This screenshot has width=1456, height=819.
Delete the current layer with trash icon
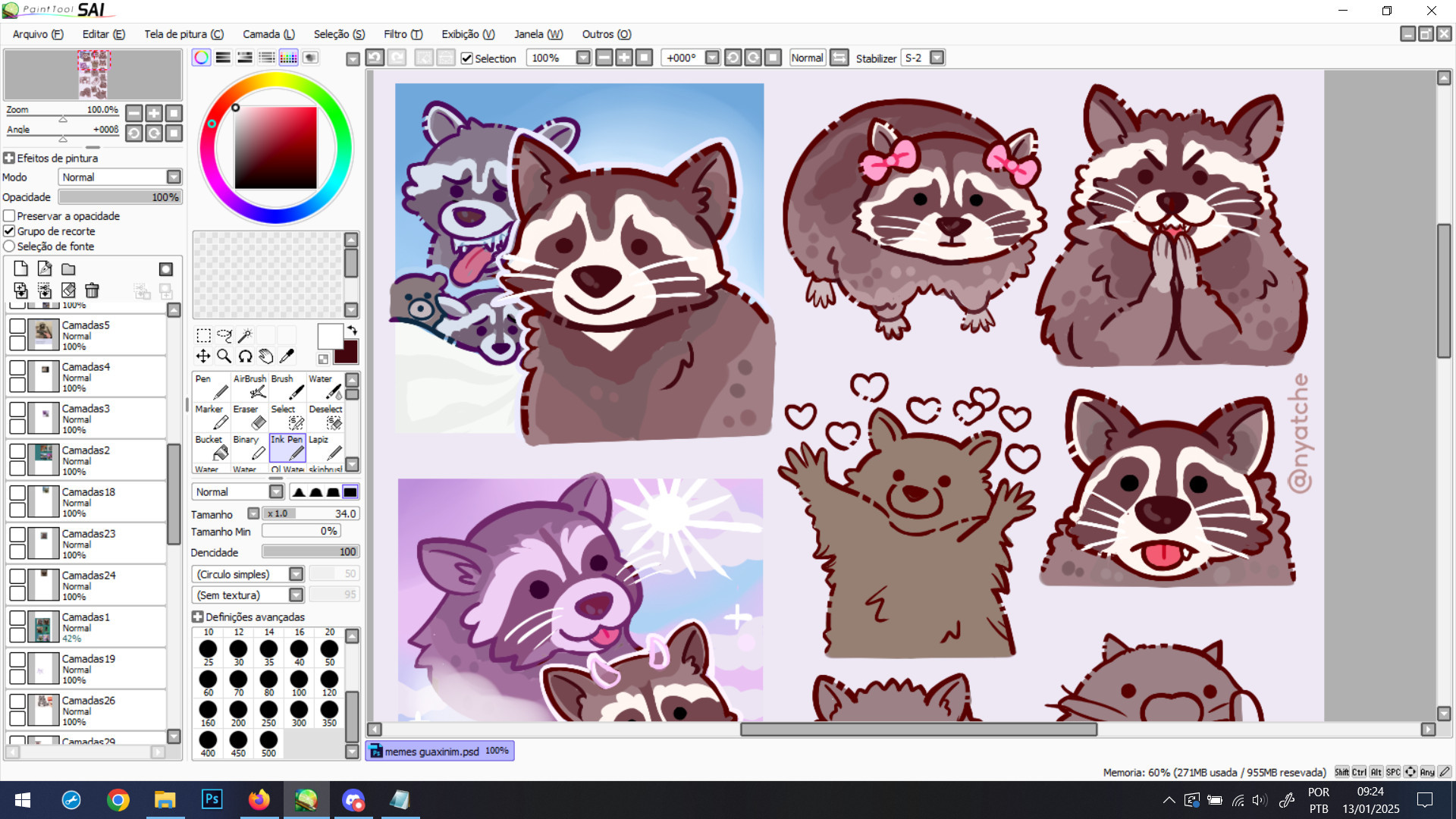92,290
